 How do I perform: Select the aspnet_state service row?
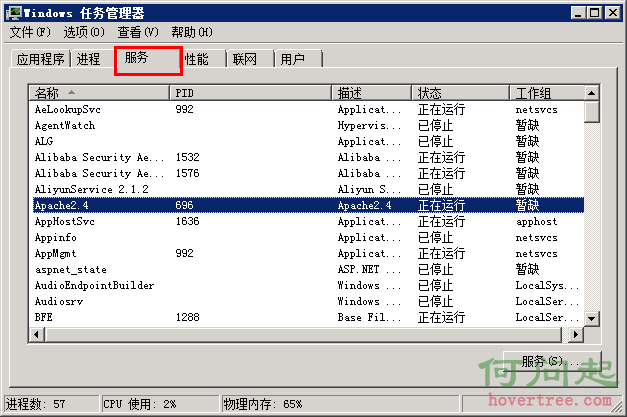coord(307,269)
